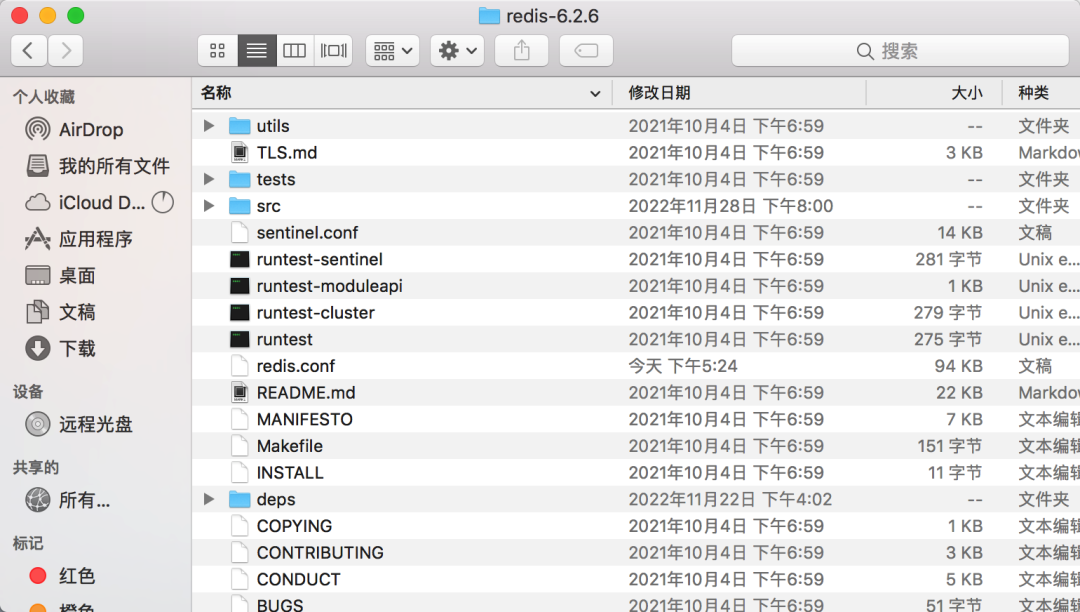Click the iCloud sync progress indicator
Image resolution: width=1080 pixels, height=612 pixels.
pos(163,202)
